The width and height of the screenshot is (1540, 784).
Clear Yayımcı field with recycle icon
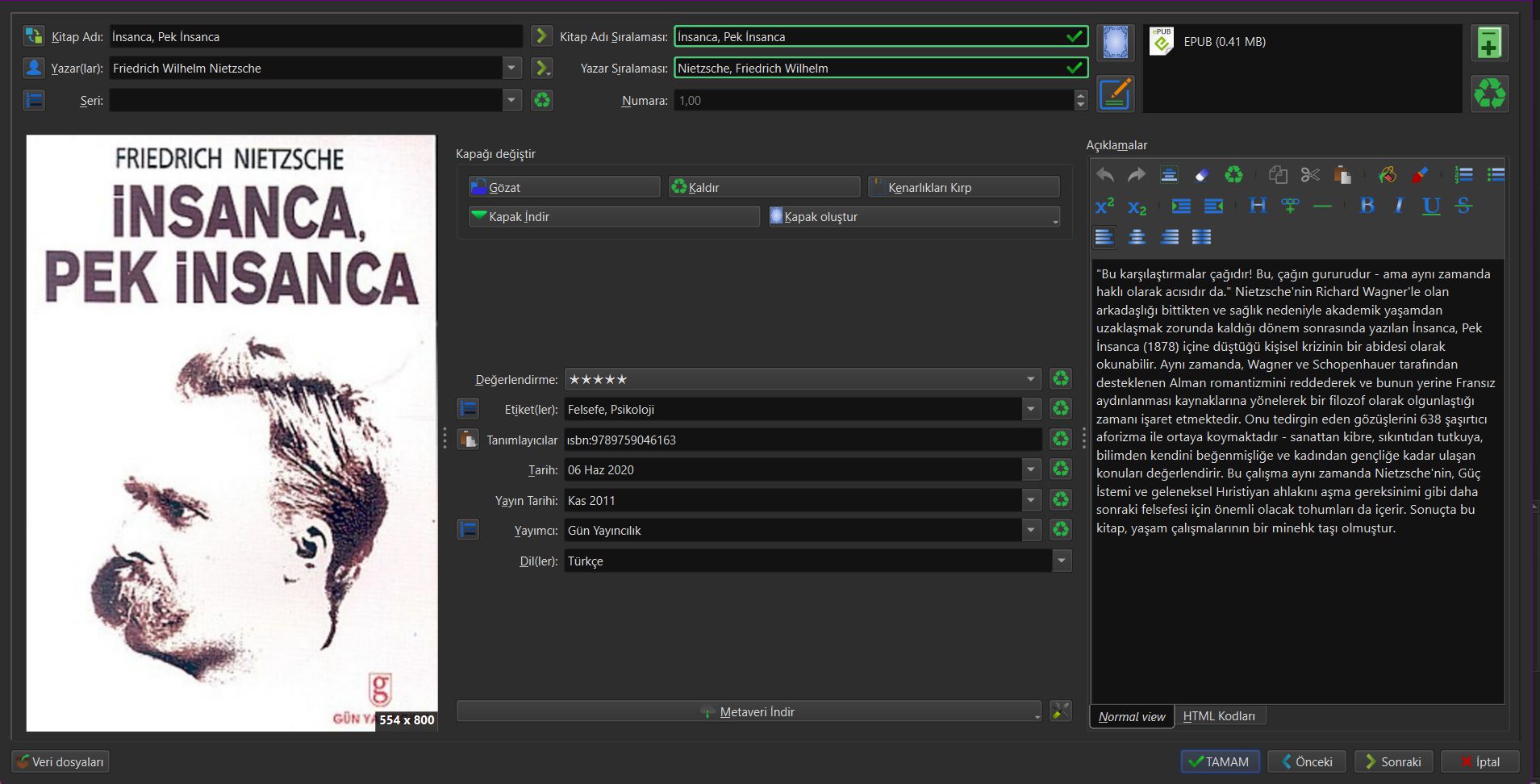[x=1060, y=530]
